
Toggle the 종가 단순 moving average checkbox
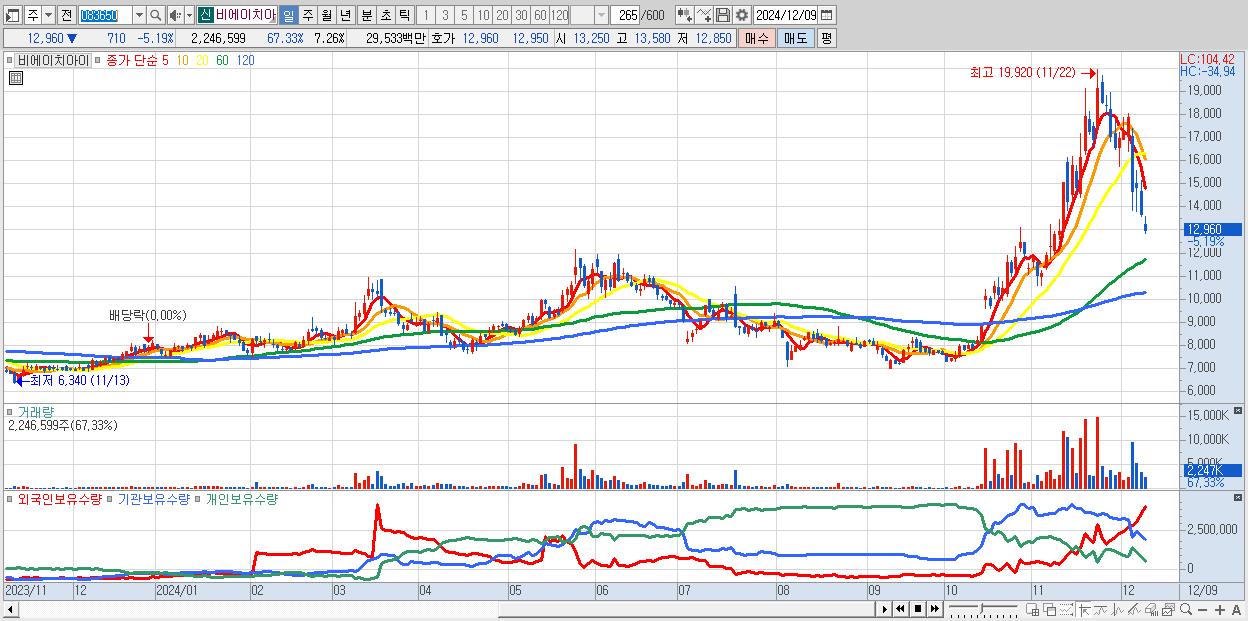97,60
